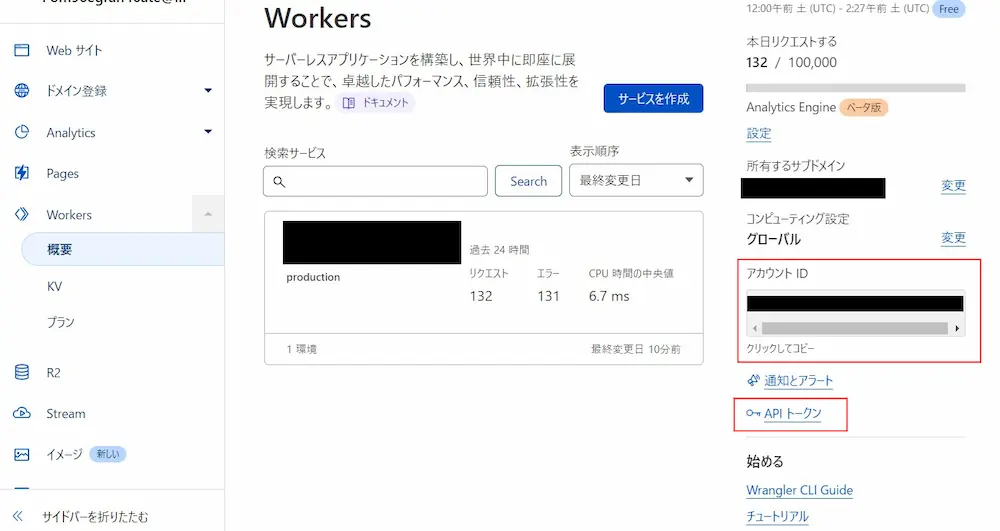Expand the ドメイン登録 submenu arrow
This screenshot has width=1000, height=531.
[x=208, y=91]
